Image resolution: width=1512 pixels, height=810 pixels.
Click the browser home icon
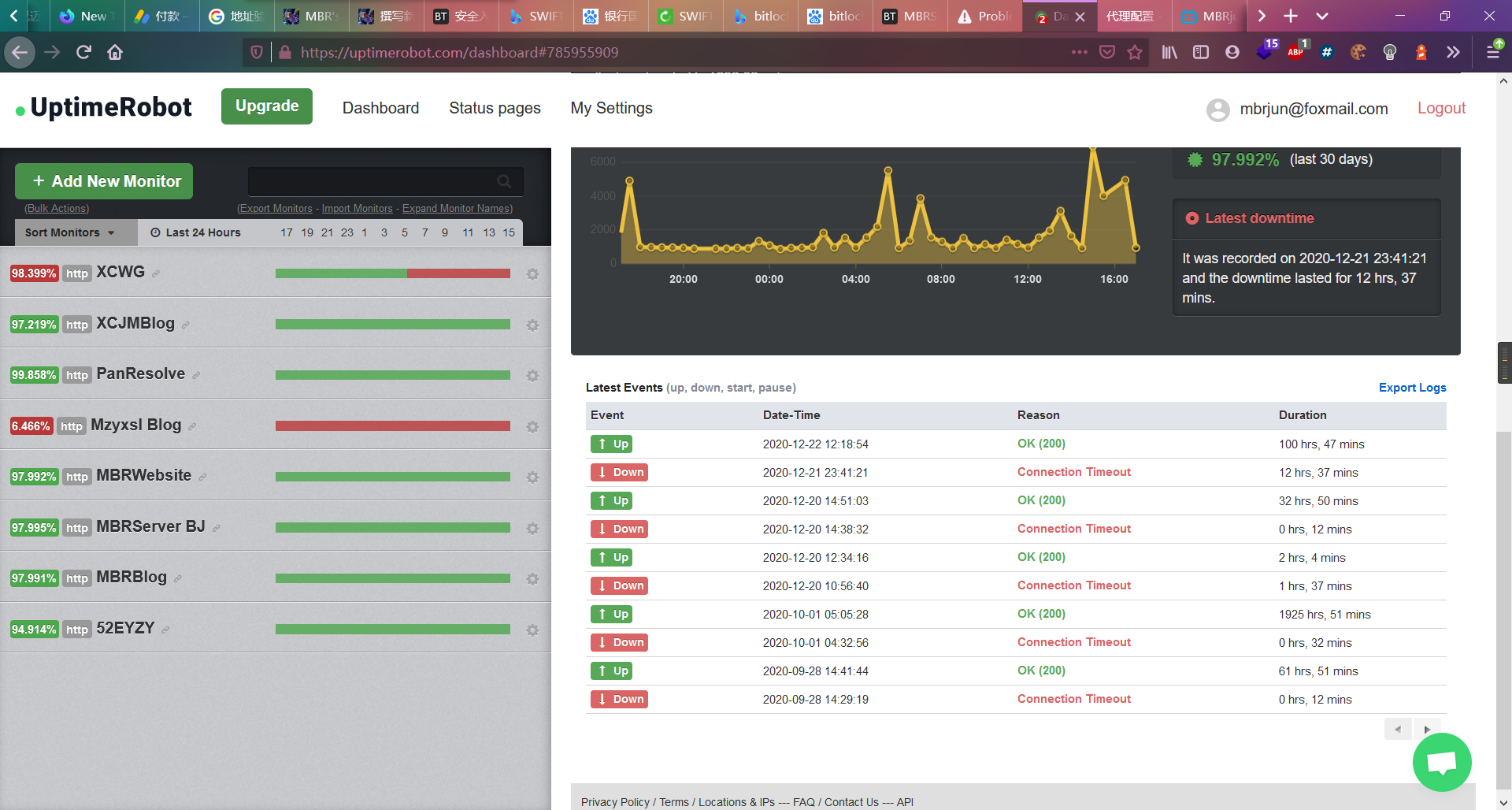pyautogui.click(x=115, y=52)
